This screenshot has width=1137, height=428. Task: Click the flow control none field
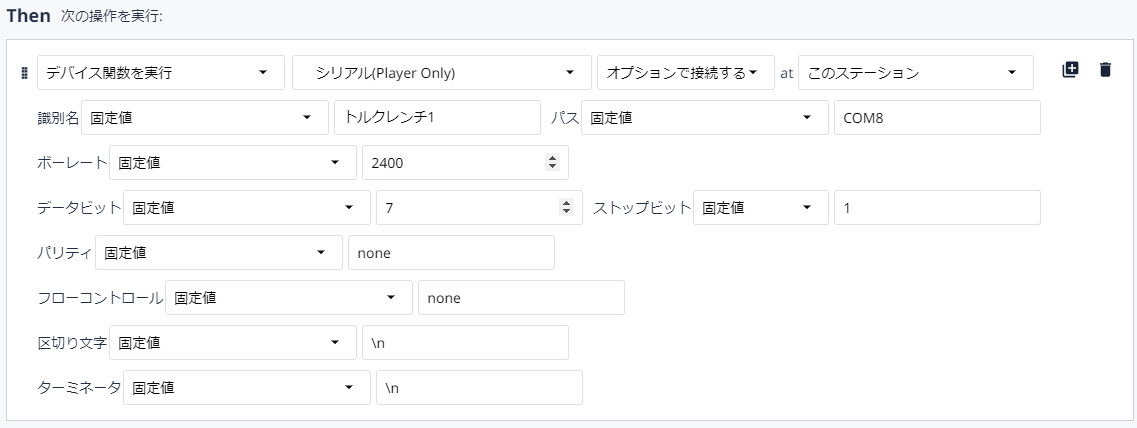521,297
